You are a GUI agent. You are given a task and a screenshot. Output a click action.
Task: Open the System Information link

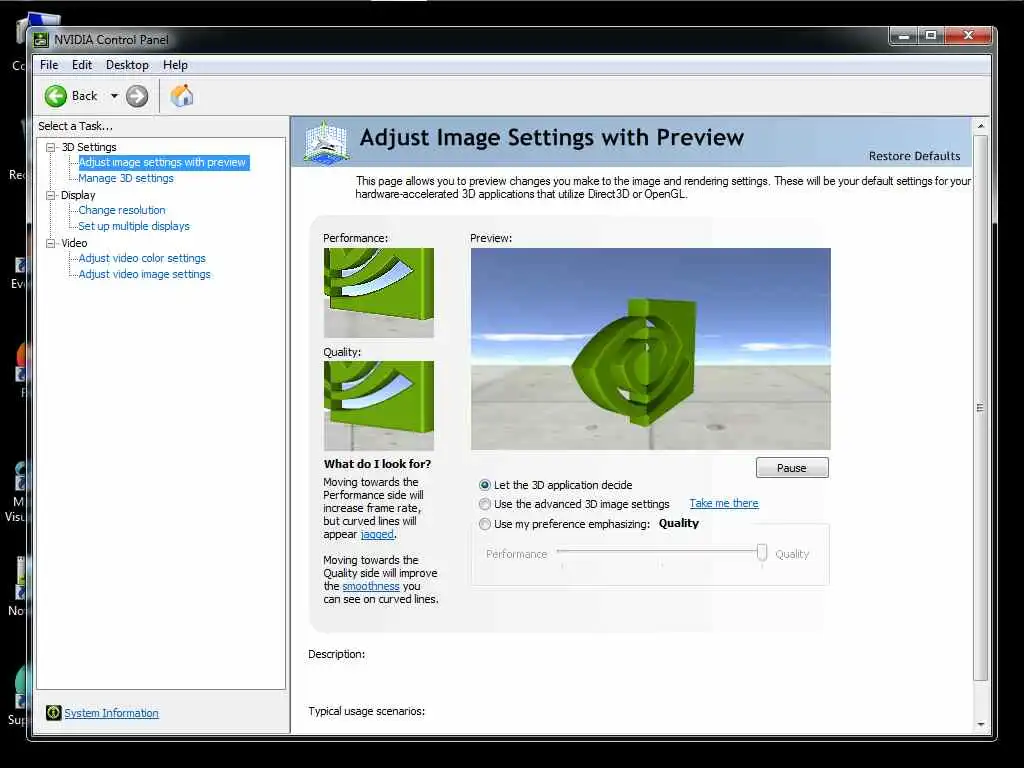click(111, 713)
